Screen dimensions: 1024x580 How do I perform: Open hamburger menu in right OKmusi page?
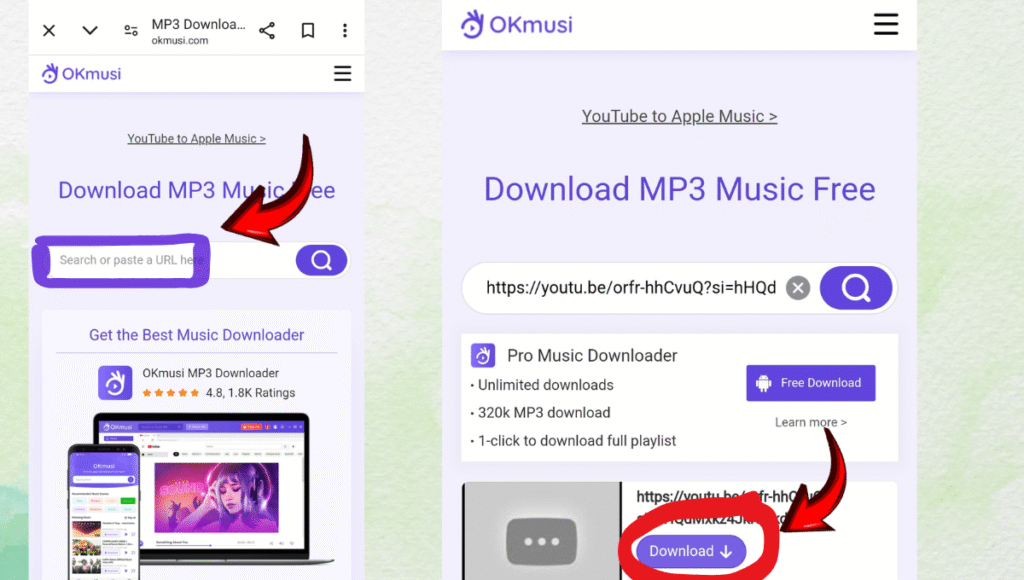886,24
